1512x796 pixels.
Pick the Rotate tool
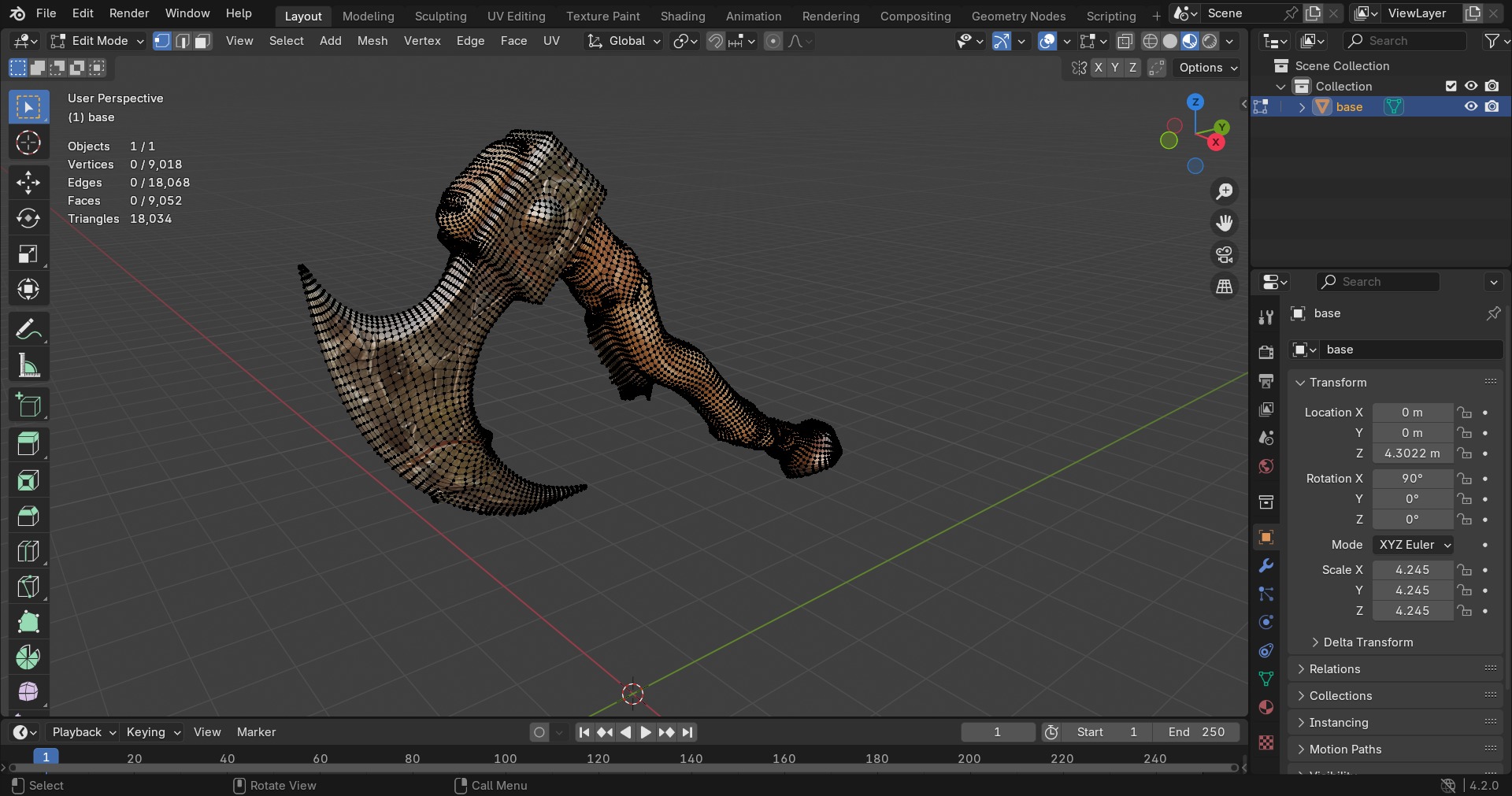[28, 218]
